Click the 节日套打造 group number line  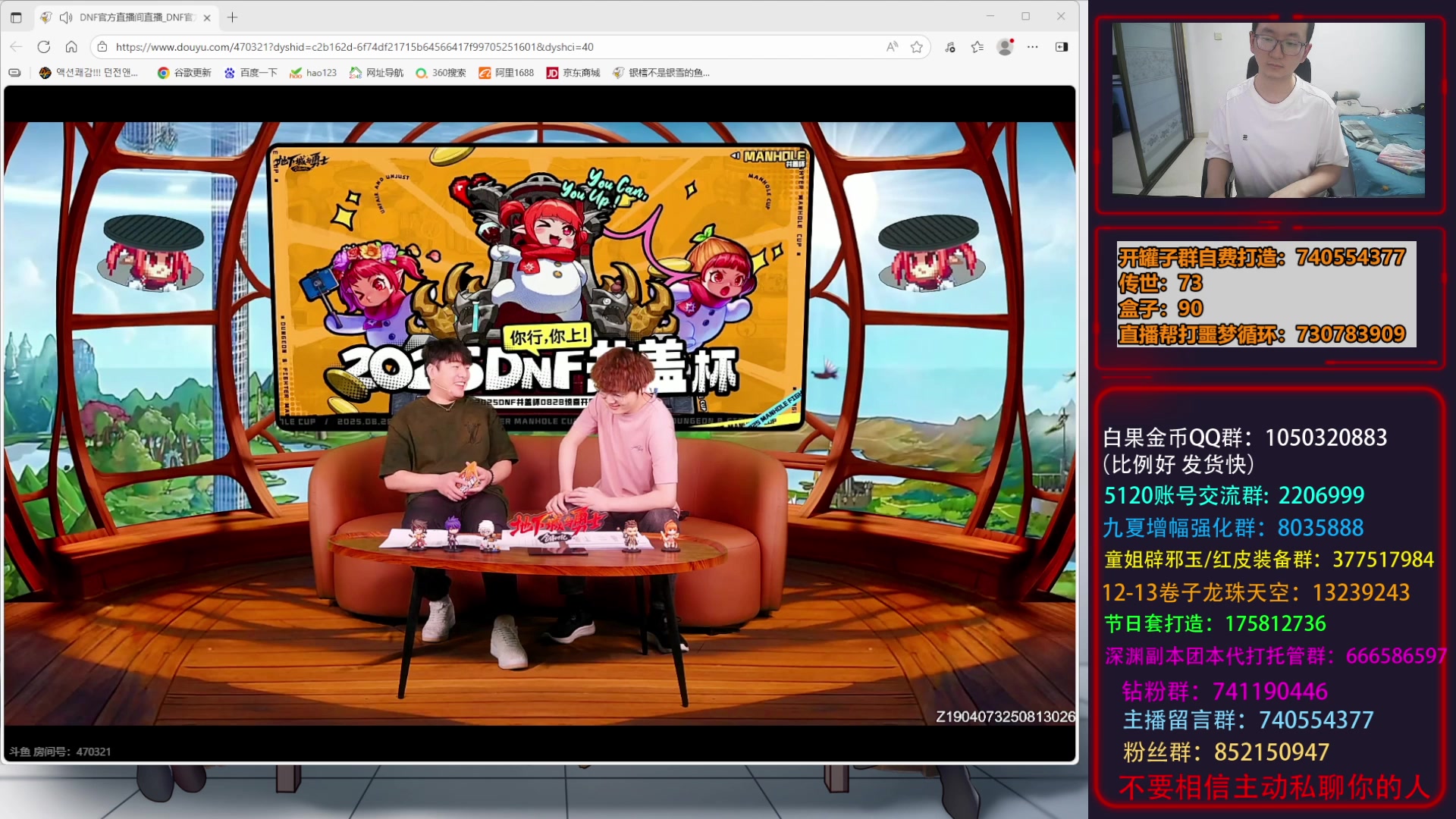(1215, 623)
